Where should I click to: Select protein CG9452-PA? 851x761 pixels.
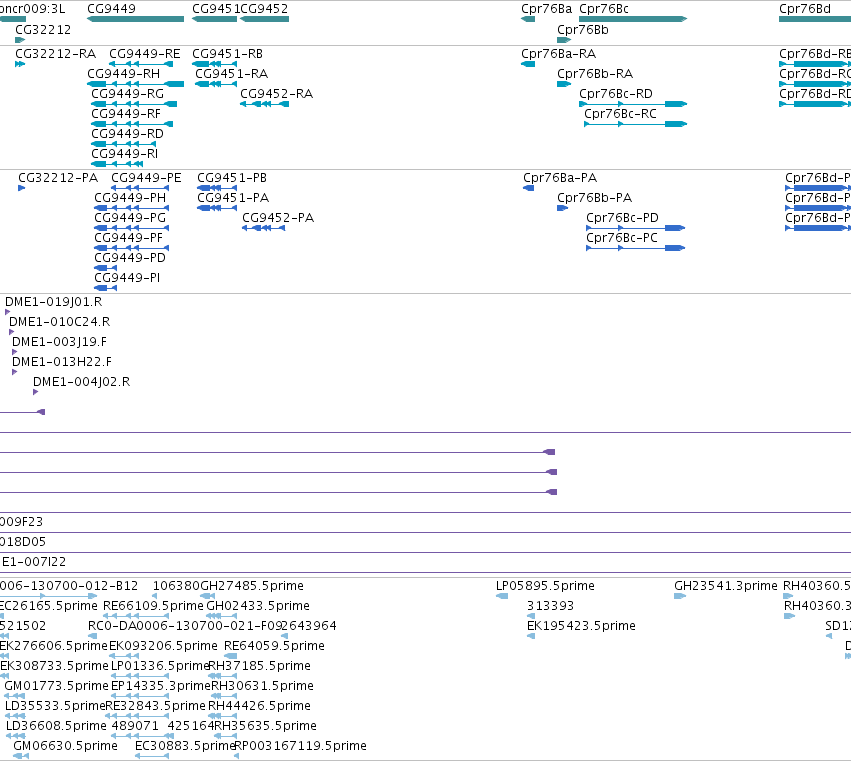[278, 218]
